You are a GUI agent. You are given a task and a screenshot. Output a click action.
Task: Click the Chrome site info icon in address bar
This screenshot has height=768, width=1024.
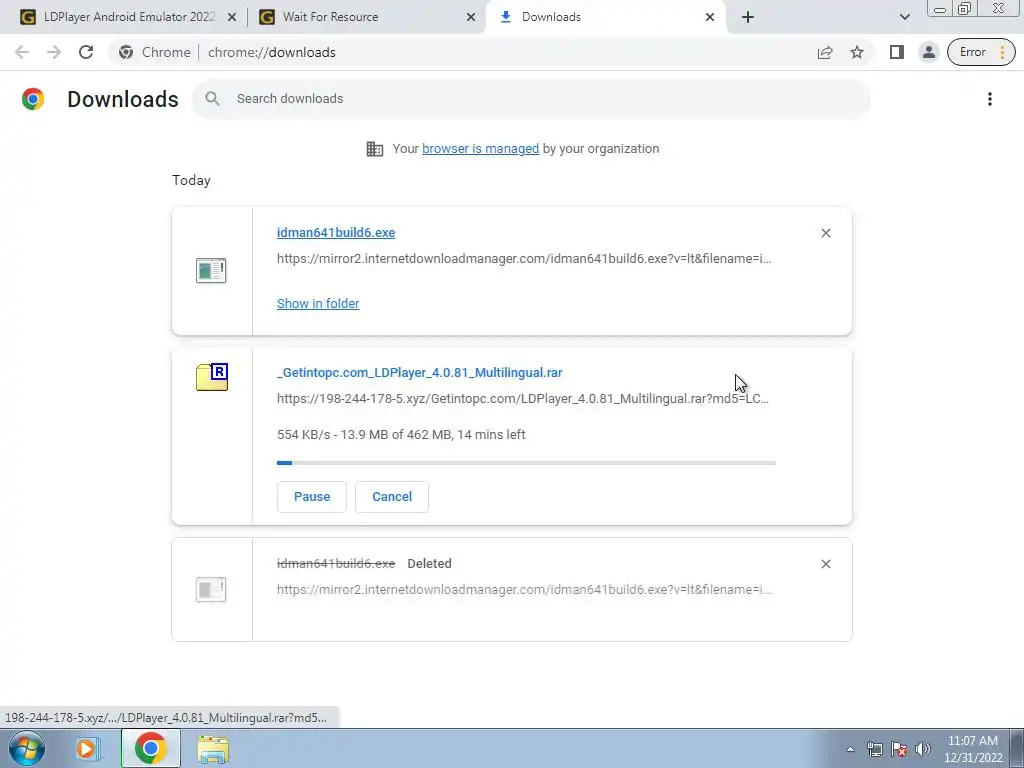tap(126, 52)
